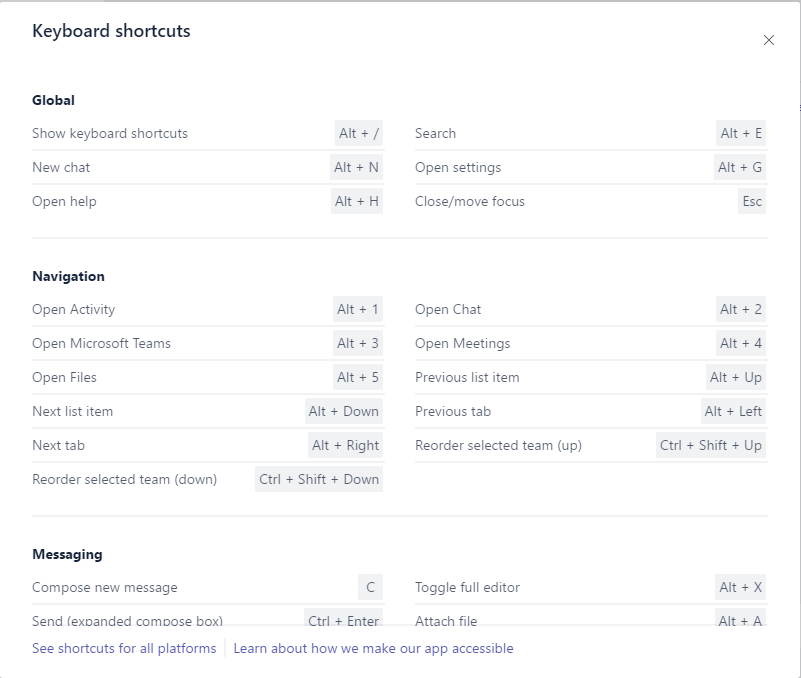The height and width of the screenshot is (678, 801).
Task: Click the Ctrl + Shift + Down key badge
Action: pos(319,479)
